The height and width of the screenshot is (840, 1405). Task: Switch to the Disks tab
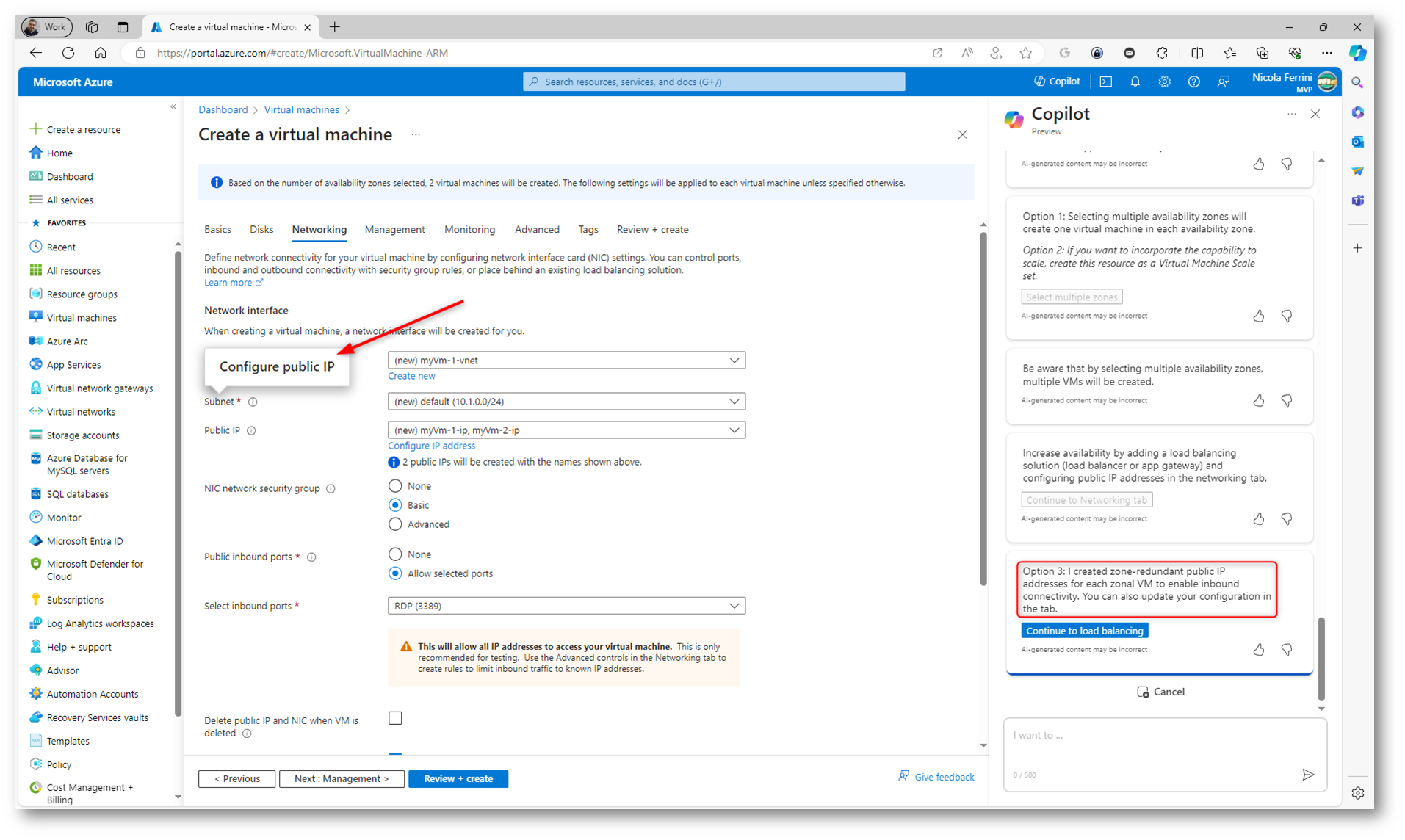261,229
